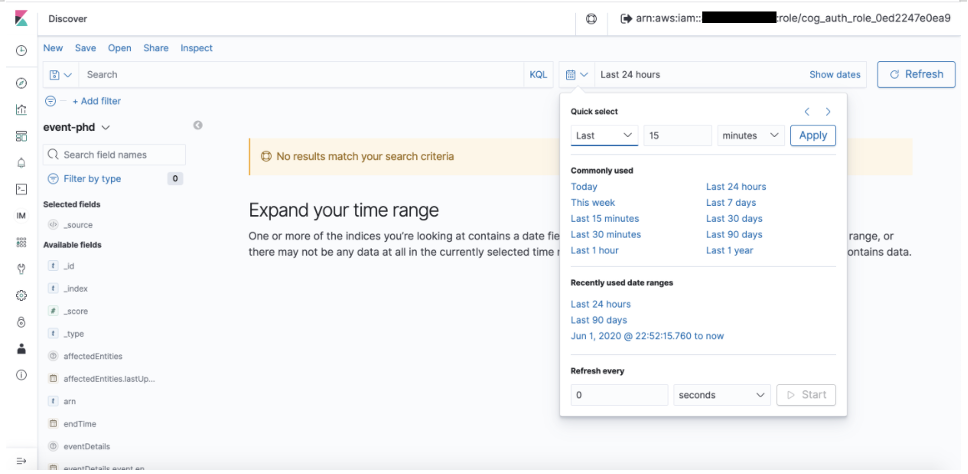968x474 pixels.
Task: Open the grid-dots icon in sidebar
Action: (21, 243)
